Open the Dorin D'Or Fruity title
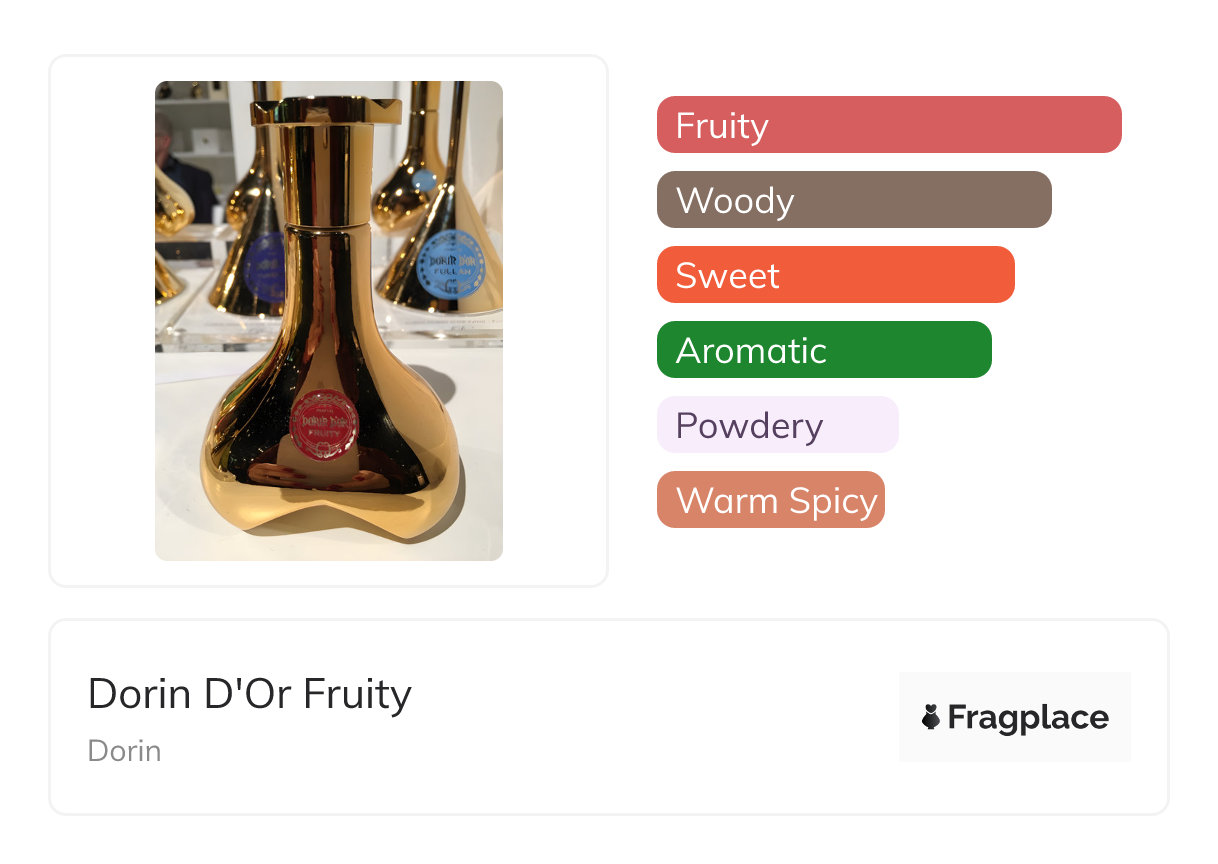The width and height of the screenshot is (1218, 864). coord(249,693)
